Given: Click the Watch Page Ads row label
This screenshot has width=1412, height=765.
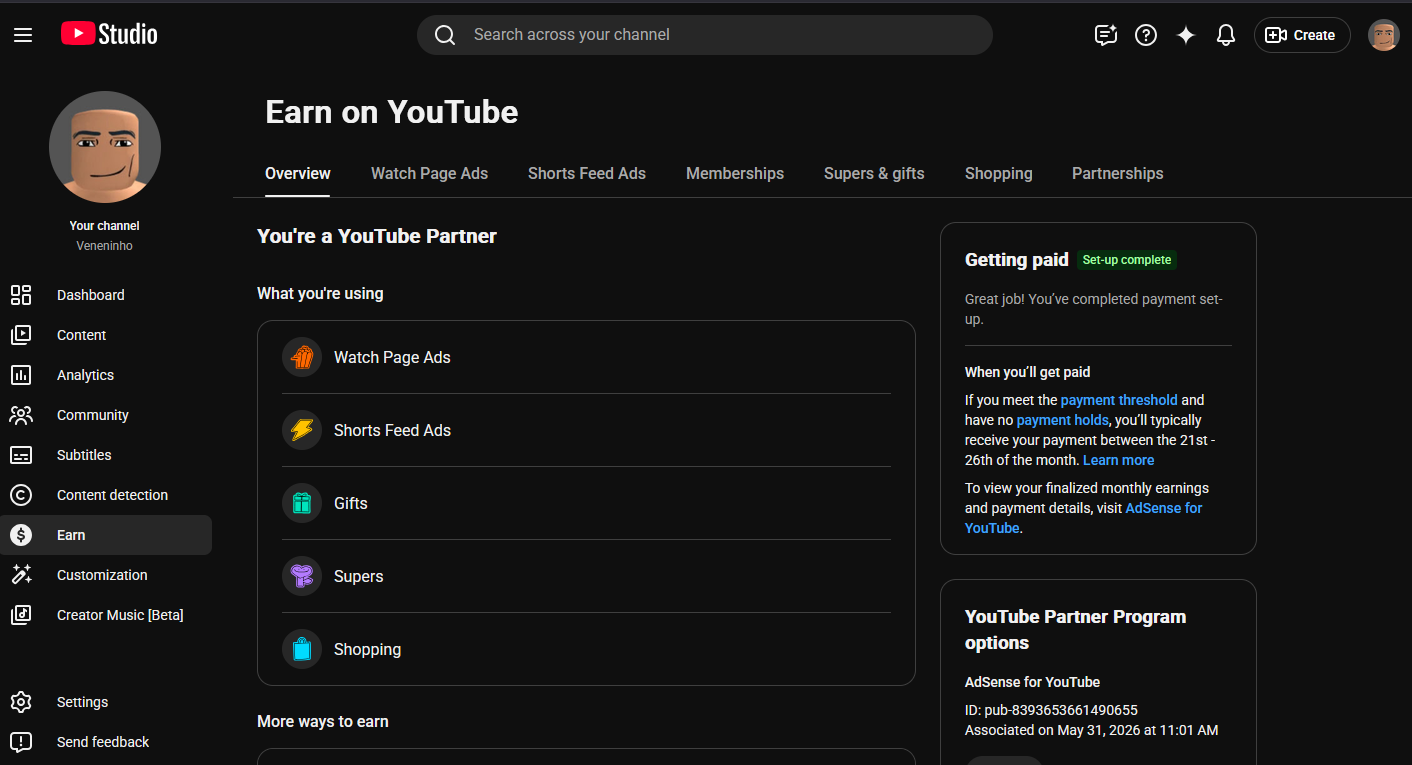Looking at the screenshot, I should (x=392, y=357).
